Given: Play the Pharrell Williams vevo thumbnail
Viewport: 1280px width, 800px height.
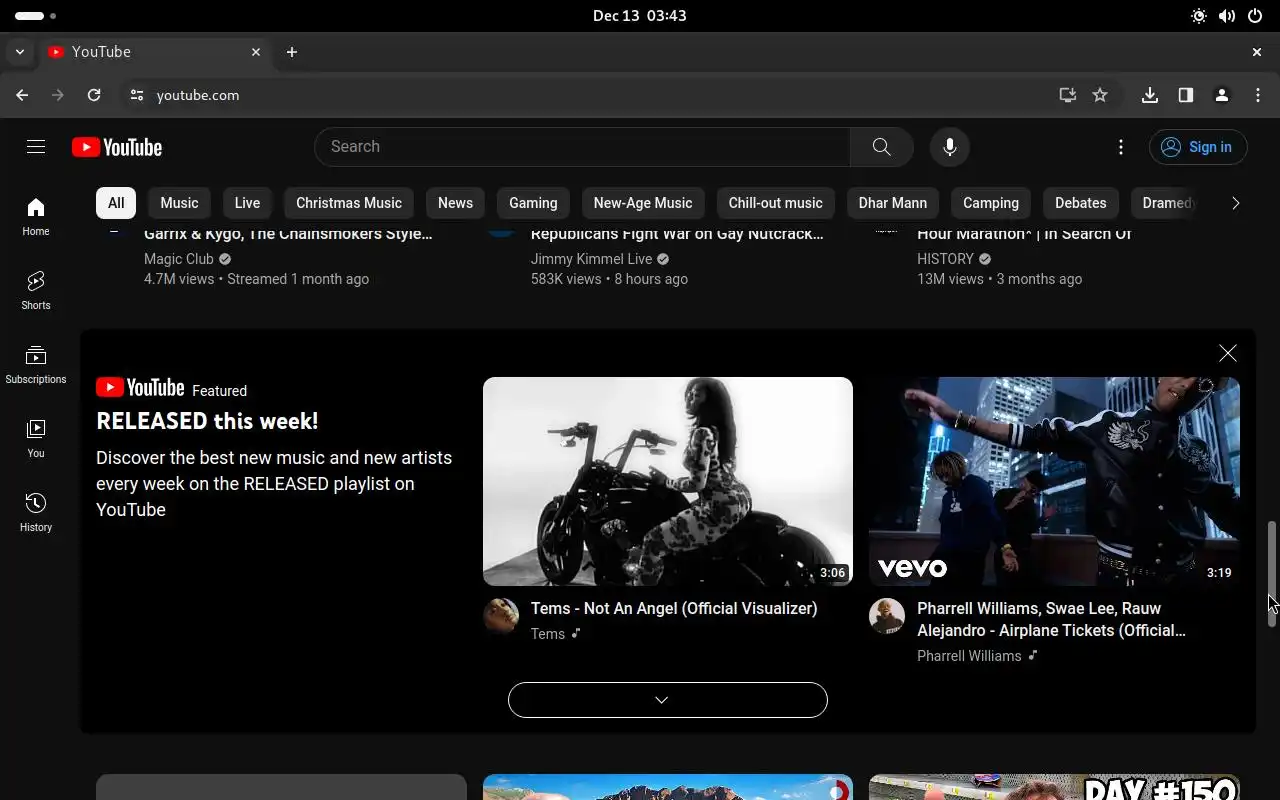Looking at the screenshot, I should click(1054, 481).
